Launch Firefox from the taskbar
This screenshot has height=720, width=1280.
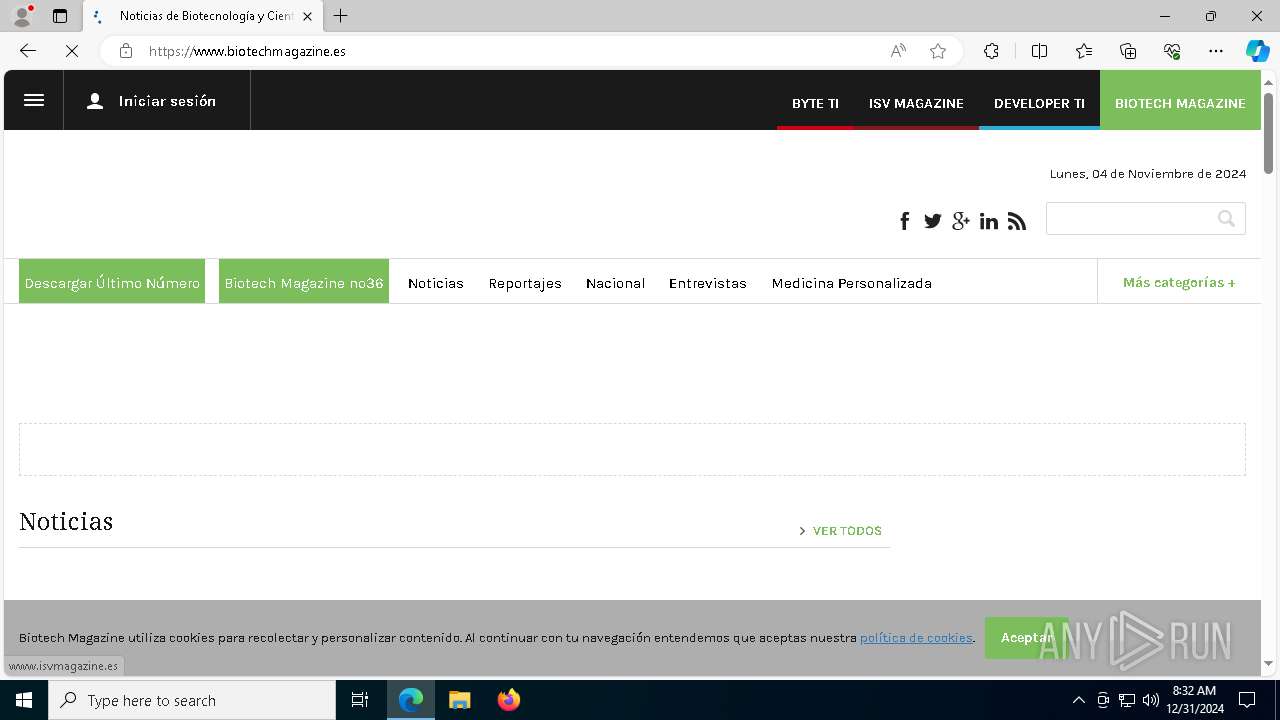tap(509, 700)
